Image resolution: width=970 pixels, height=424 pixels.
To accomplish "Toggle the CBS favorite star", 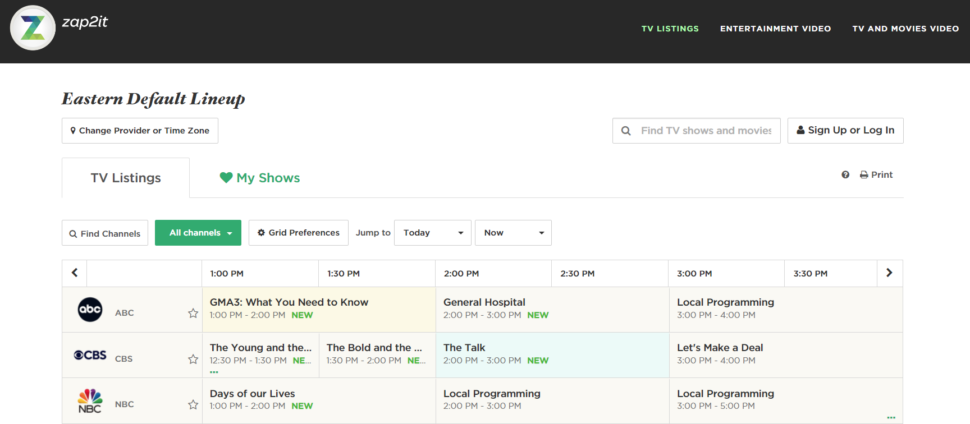I will [193, 359].
